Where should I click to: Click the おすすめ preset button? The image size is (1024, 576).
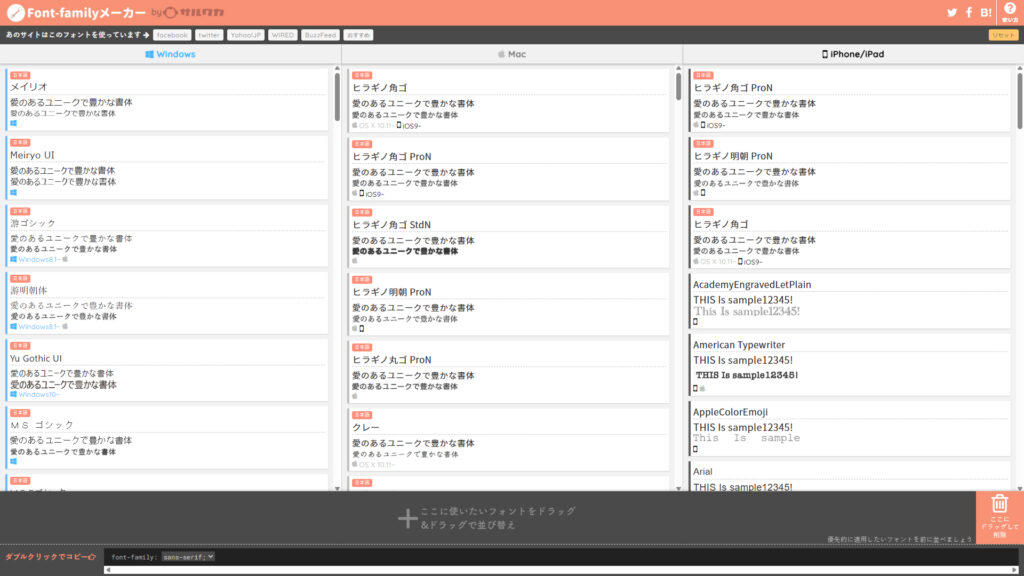click(x=358, y=35)
